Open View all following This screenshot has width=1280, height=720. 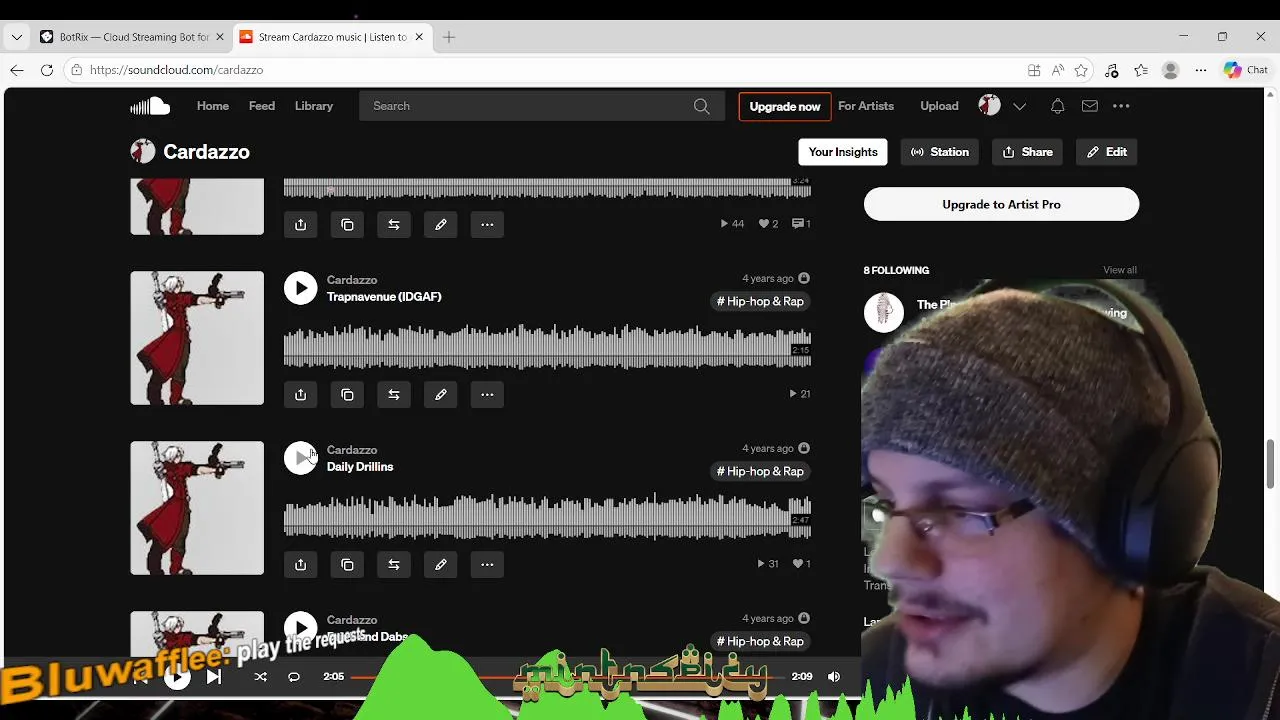tap(1120, 270)
